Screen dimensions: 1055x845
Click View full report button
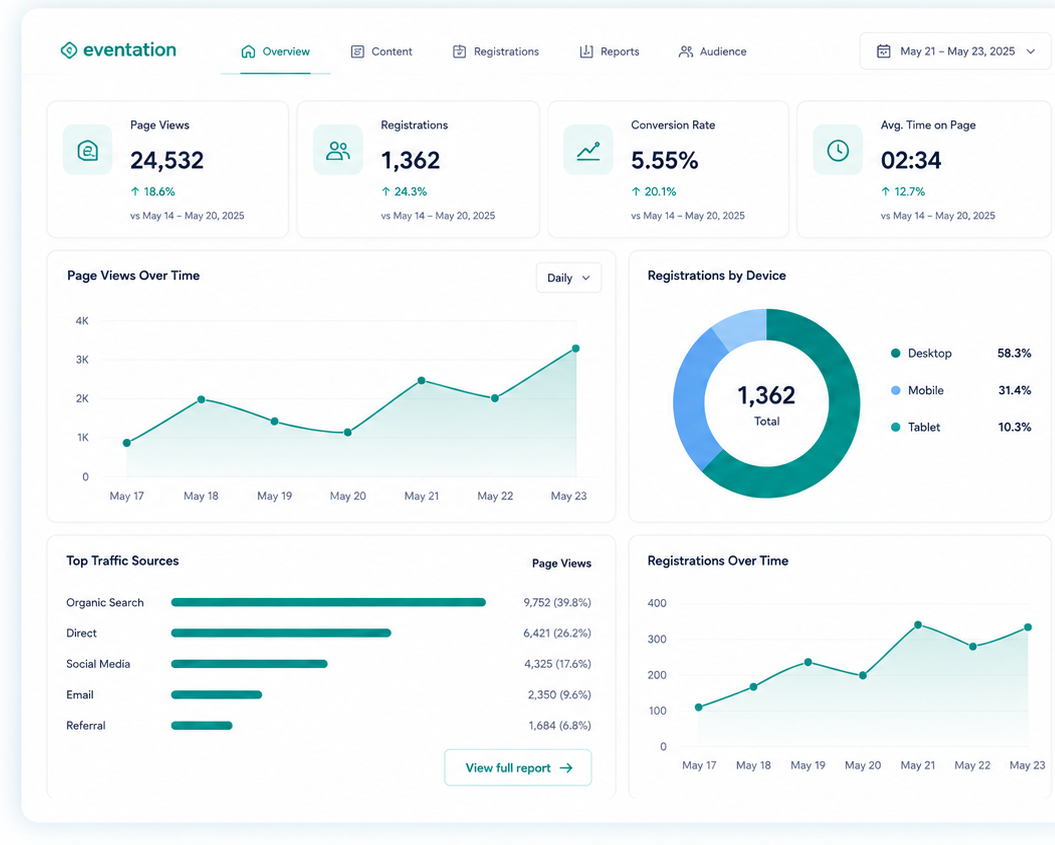(518, 768)
